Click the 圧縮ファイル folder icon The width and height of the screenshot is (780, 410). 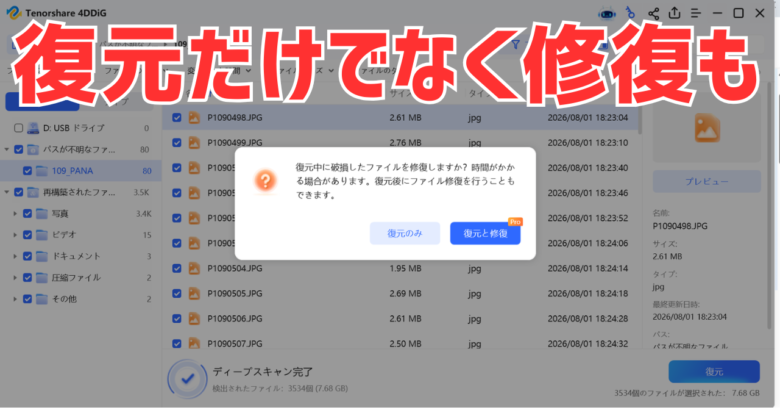tap(42, 278)
